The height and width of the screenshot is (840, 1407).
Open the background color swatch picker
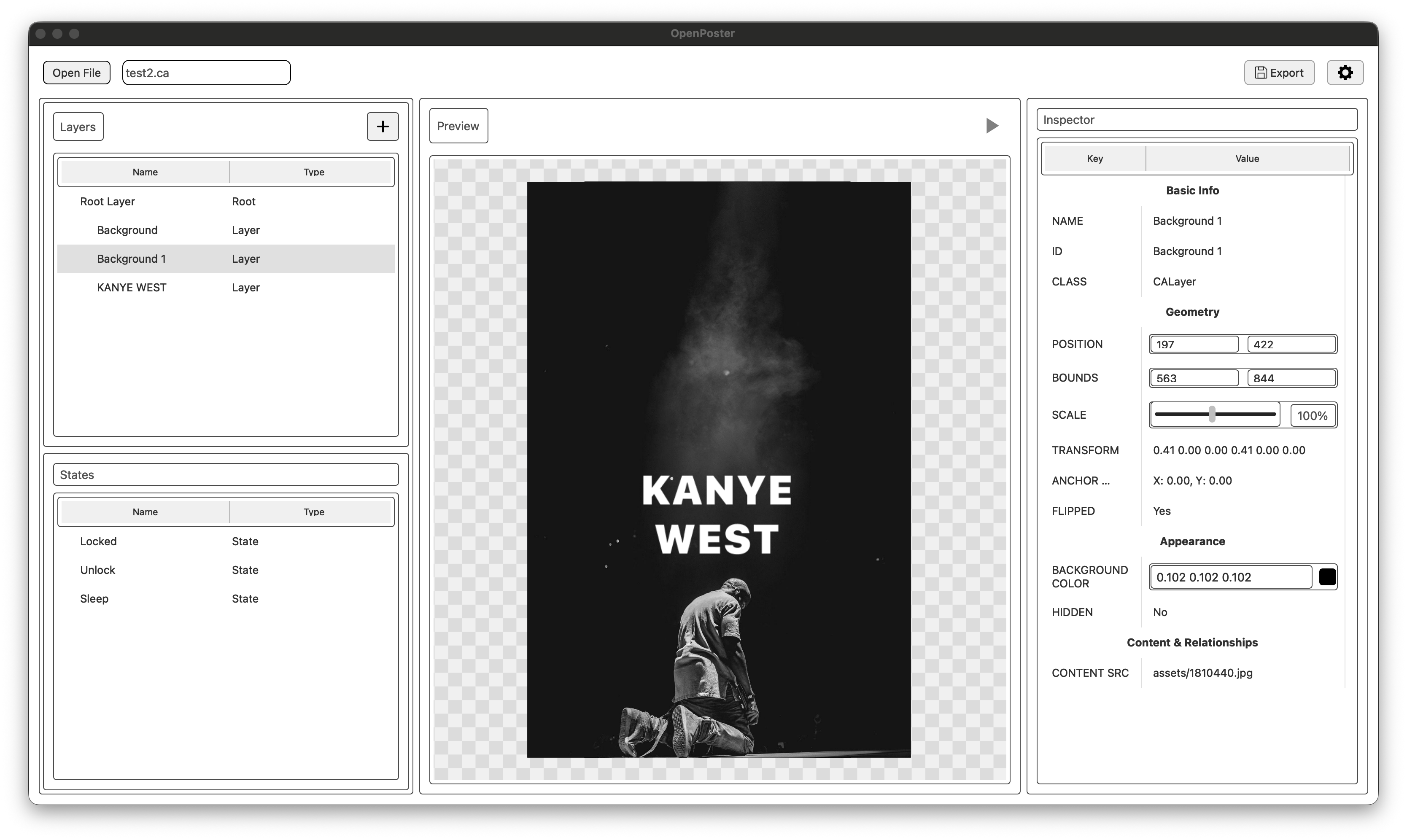[1327, 577]
